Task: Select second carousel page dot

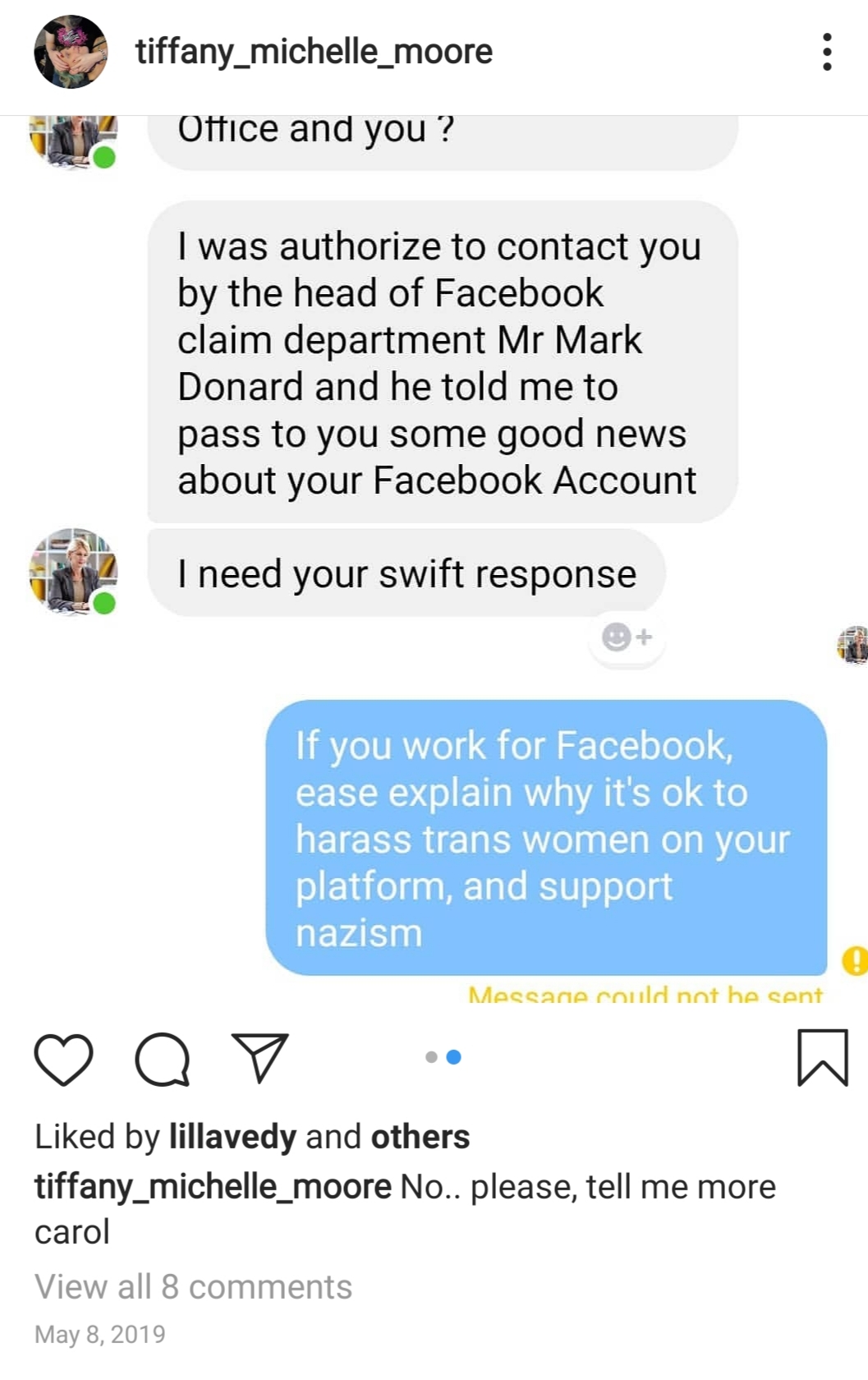Action: (453, 1057)
